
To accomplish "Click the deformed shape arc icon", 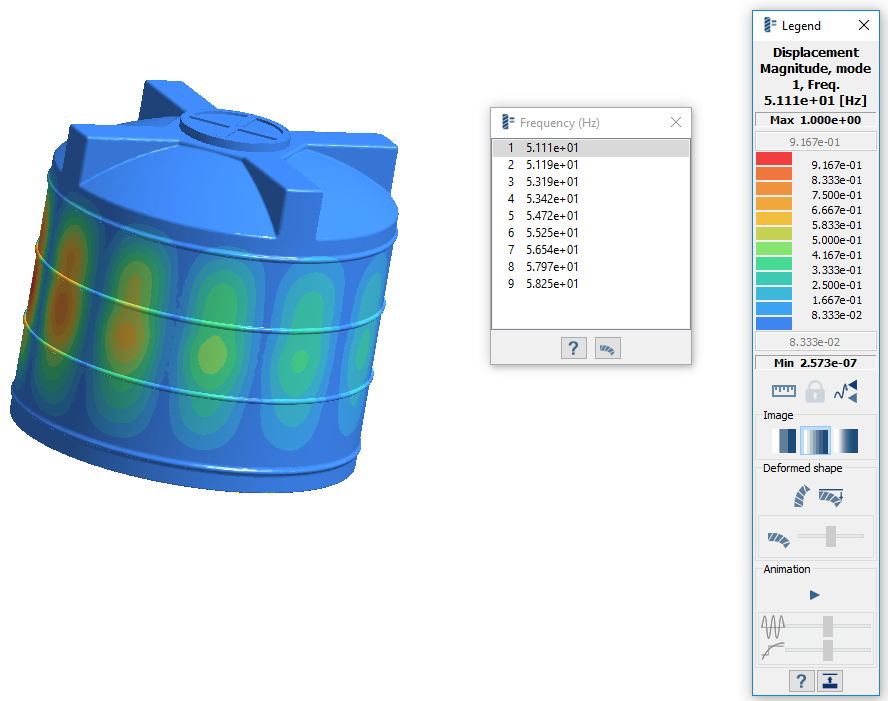I will (x=800, y=495).
